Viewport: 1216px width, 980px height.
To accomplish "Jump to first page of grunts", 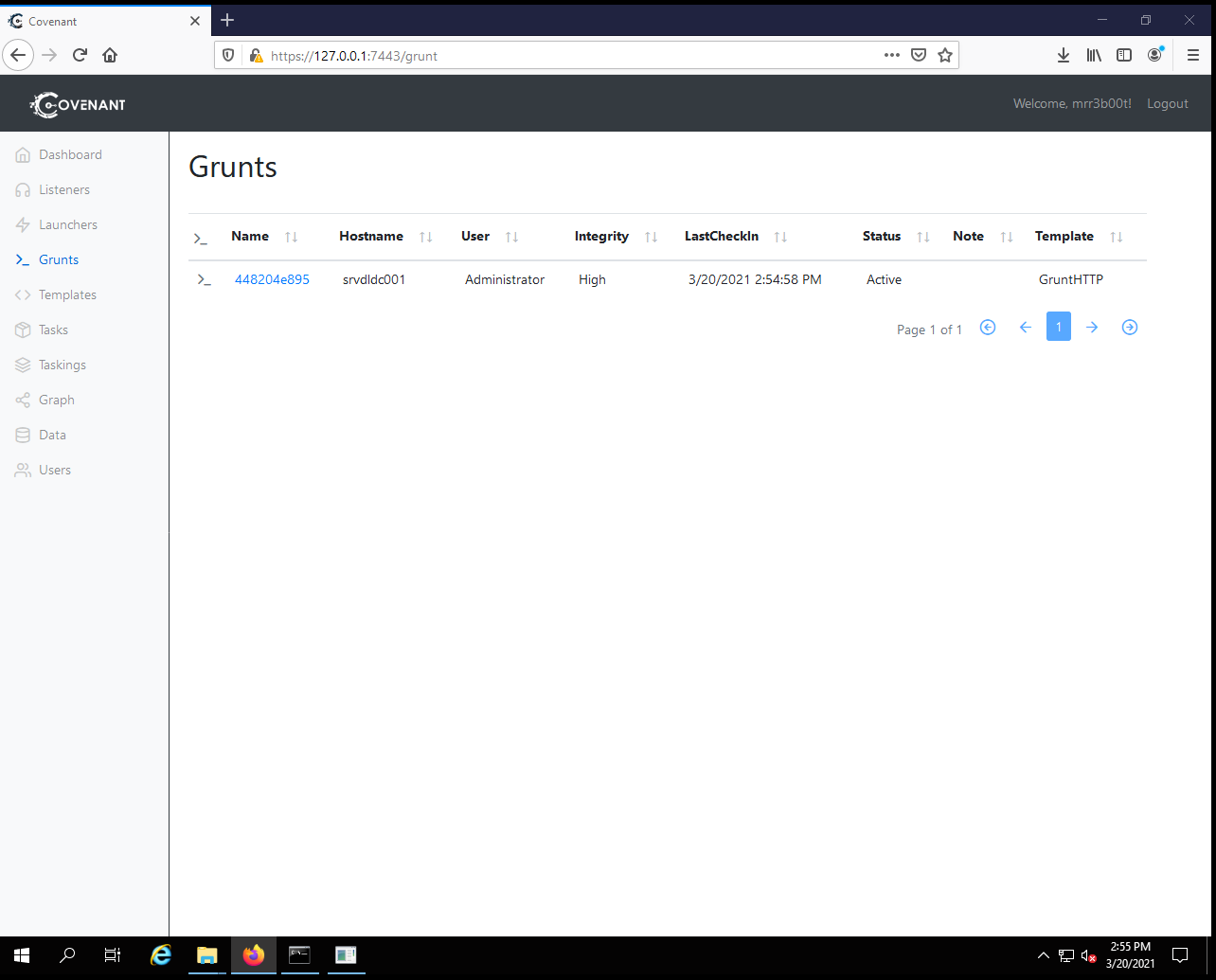I will [988, 327].
